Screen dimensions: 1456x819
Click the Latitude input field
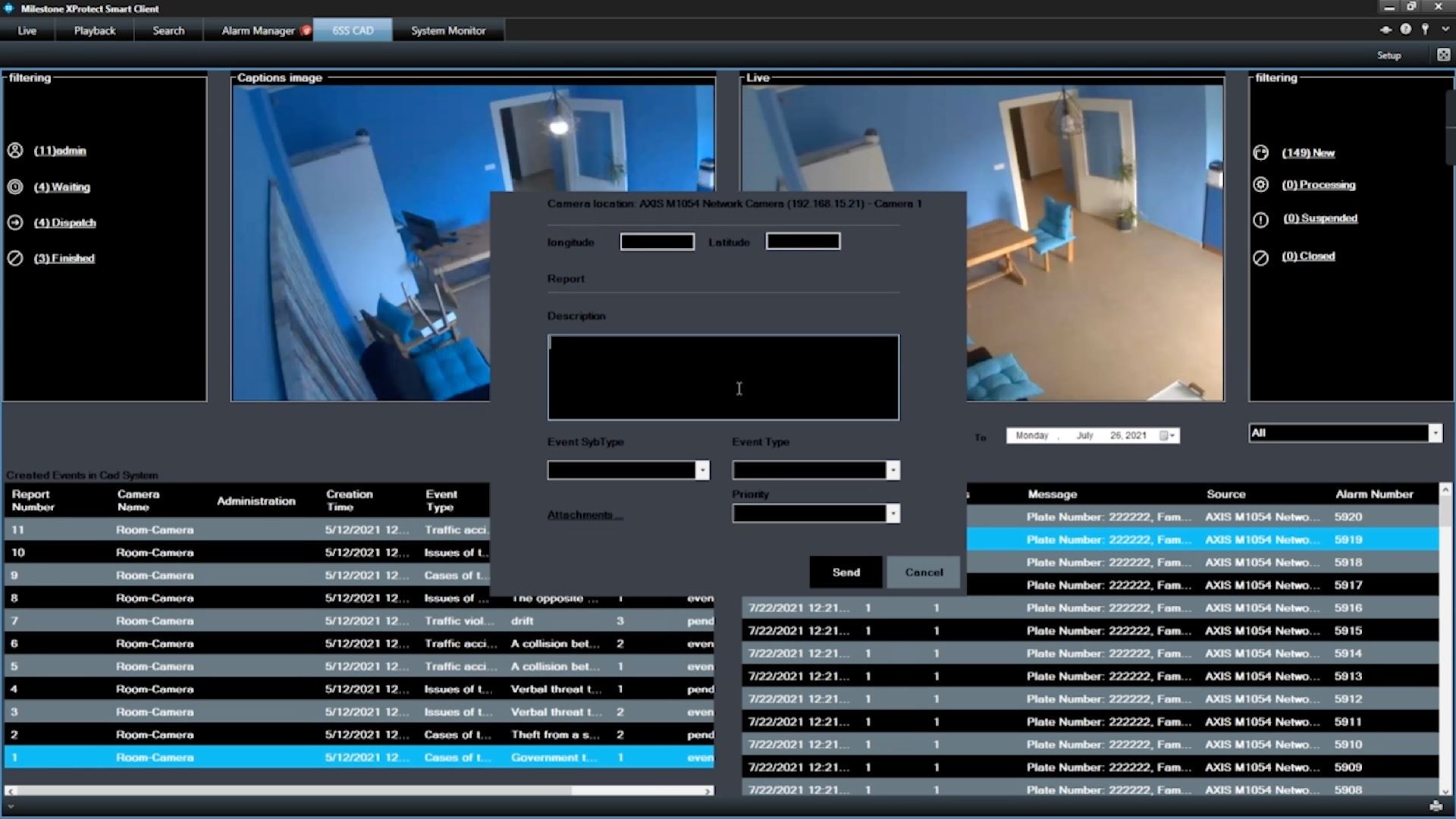(x=802, y=241)
